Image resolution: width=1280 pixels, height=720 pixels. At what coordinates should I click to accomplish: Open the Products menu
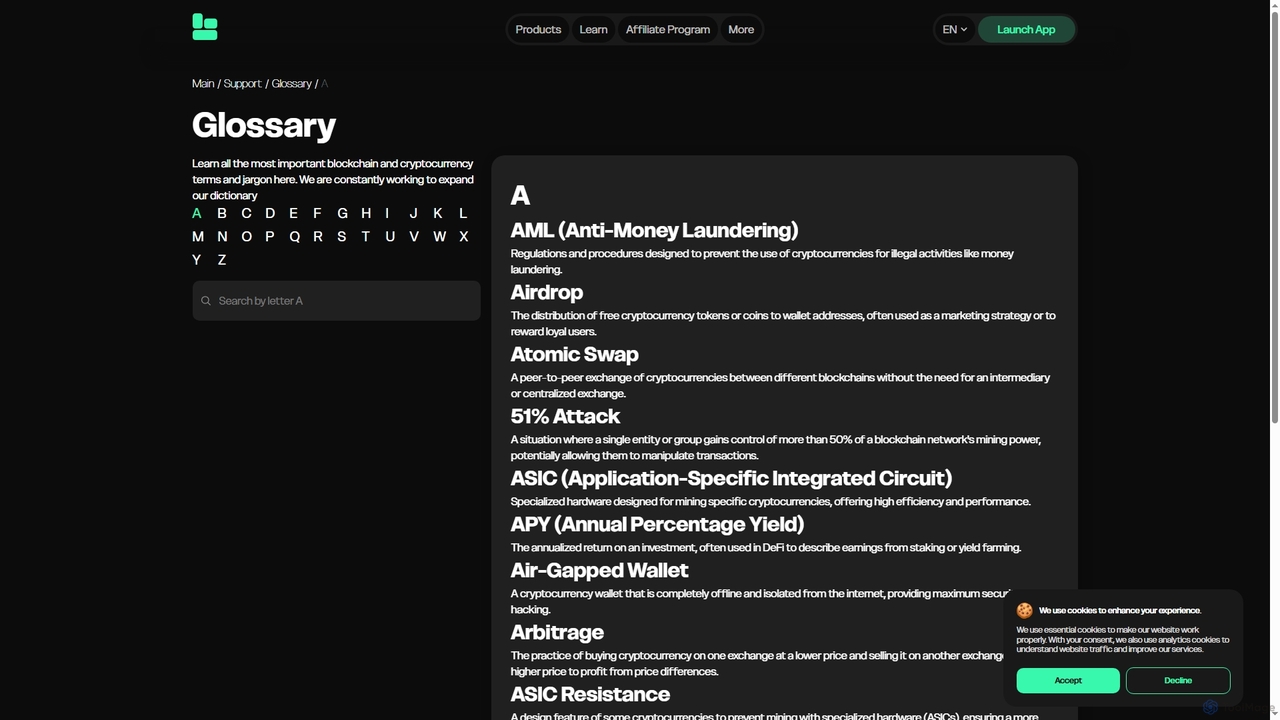538,30
